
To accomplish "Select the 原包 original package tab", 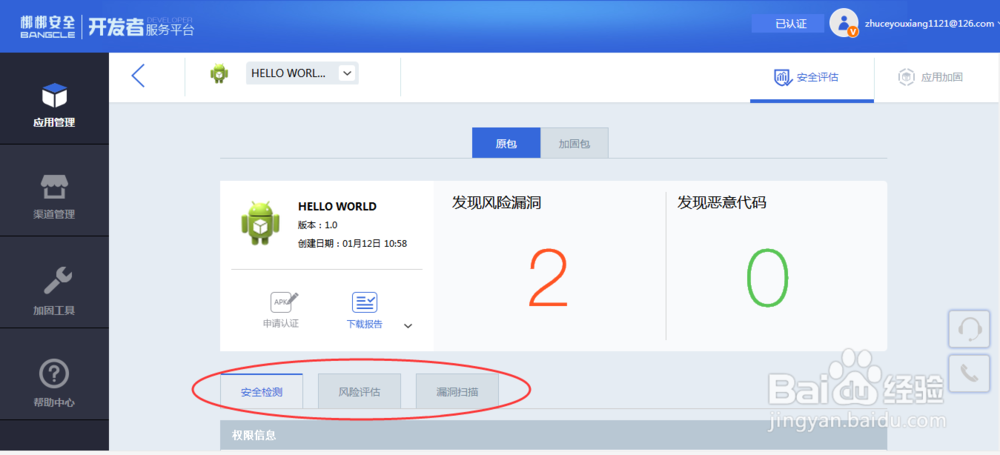I will coord(506,143).
